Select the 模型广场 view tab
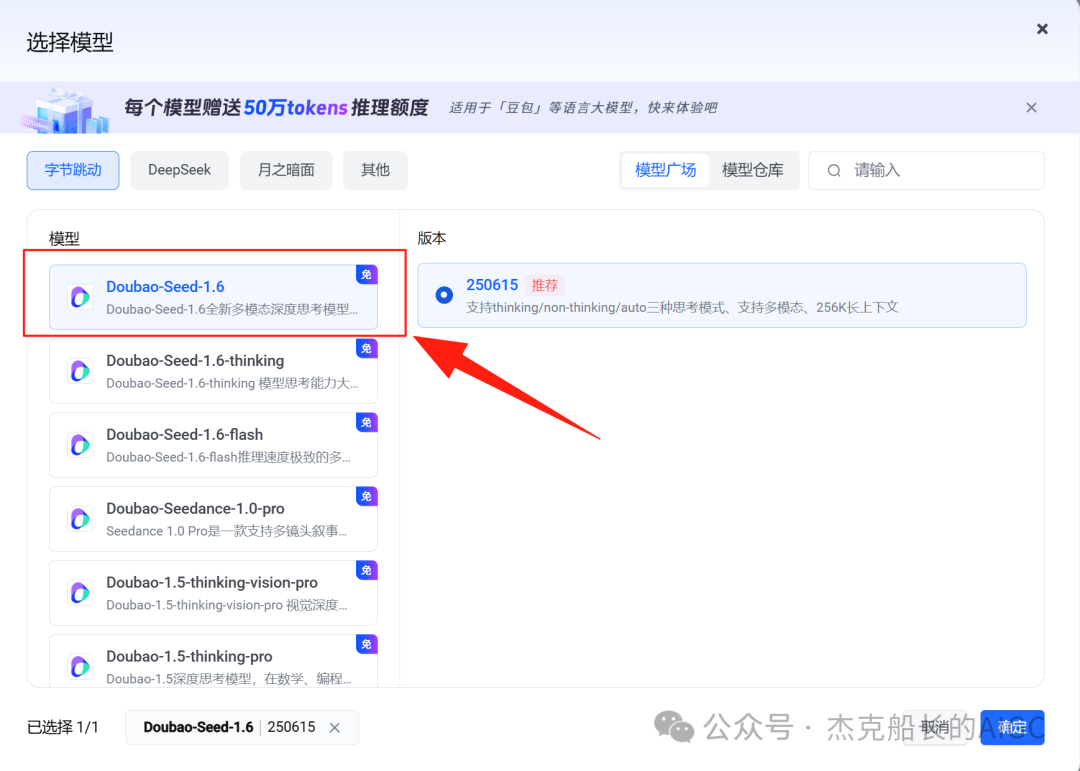This screenshot has height=771, width=1080. click(665, 170)
